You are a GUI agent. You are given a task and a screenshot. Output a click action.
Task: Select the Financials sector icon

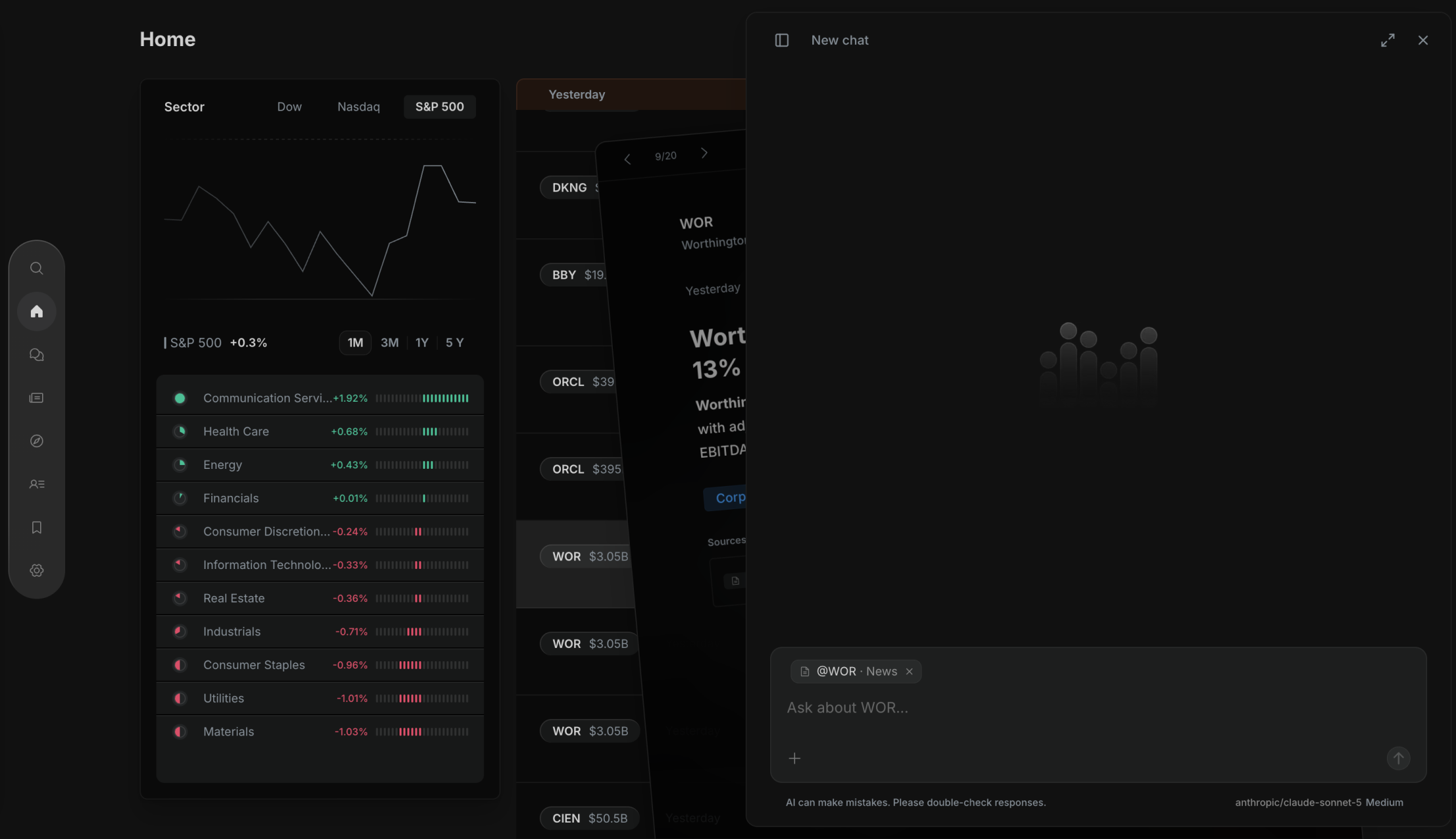point(180,499)
